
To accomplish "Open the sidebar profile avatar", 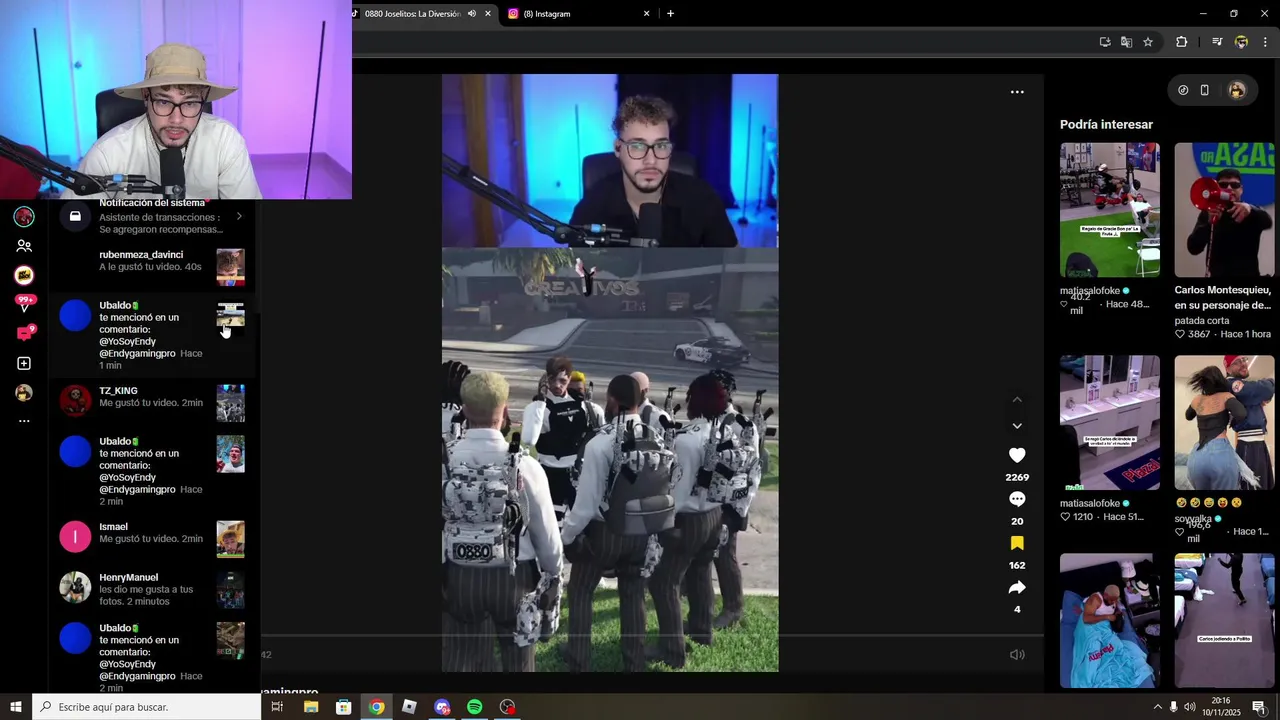I will [24, 393].
